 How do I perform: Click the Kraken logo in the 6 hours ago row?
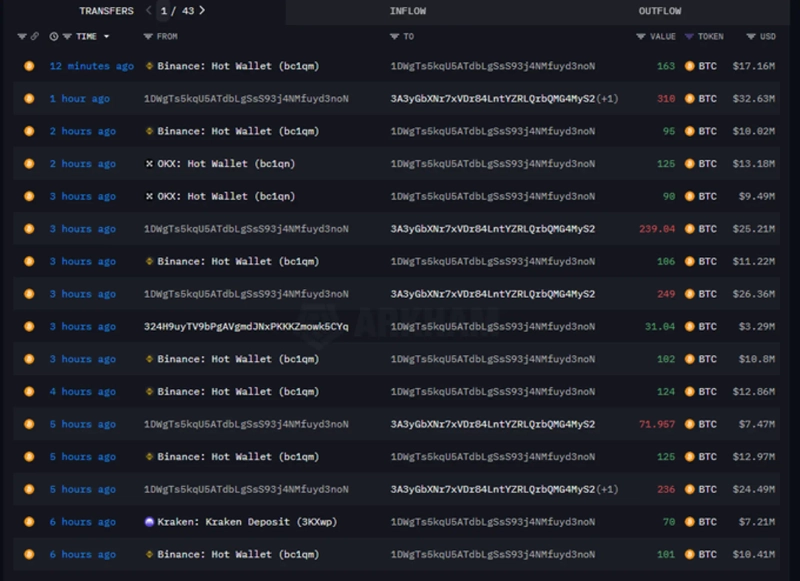[x=149, y=522]
